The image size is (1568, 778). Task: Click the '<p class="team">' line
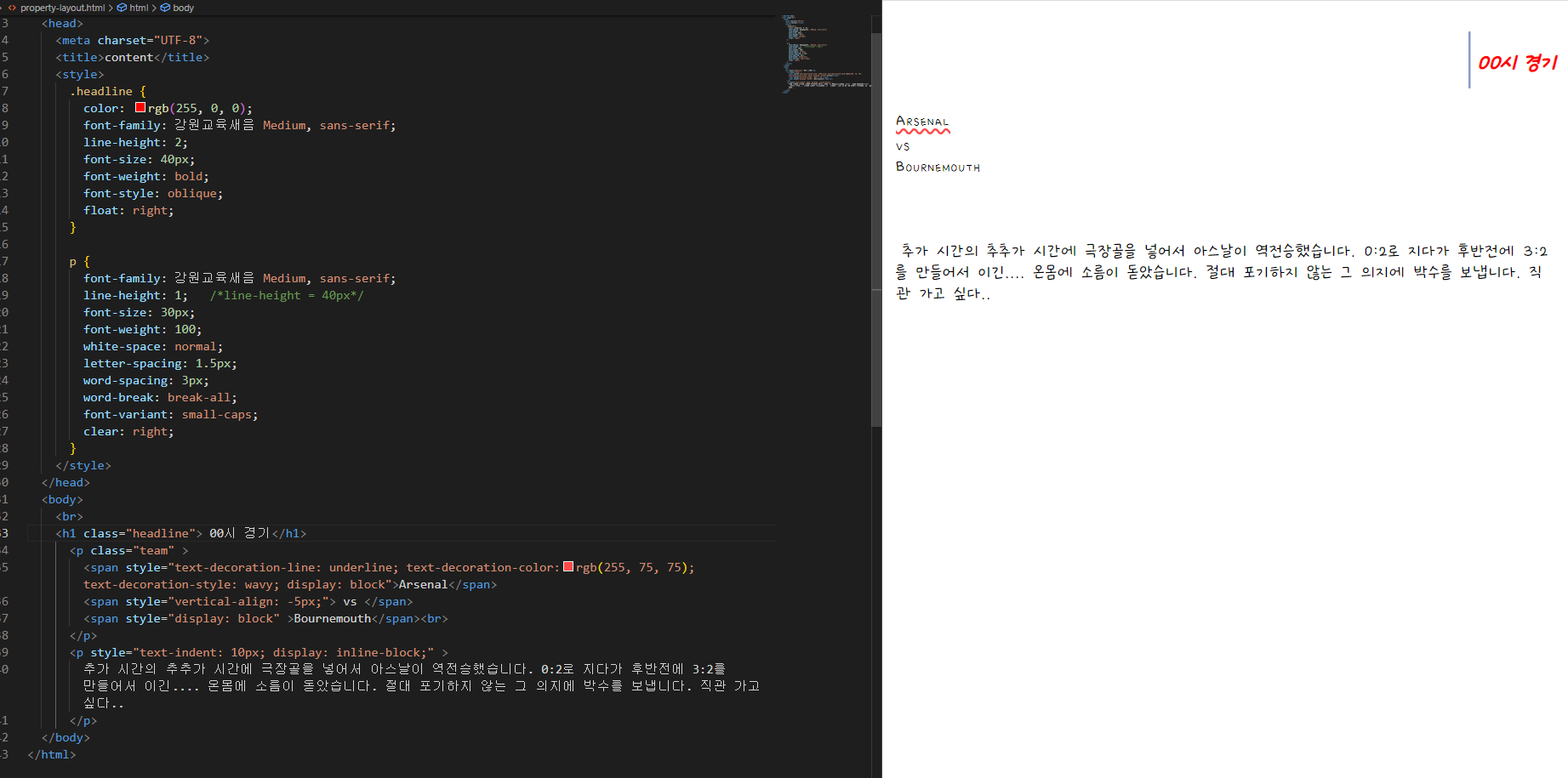(129, 550)
